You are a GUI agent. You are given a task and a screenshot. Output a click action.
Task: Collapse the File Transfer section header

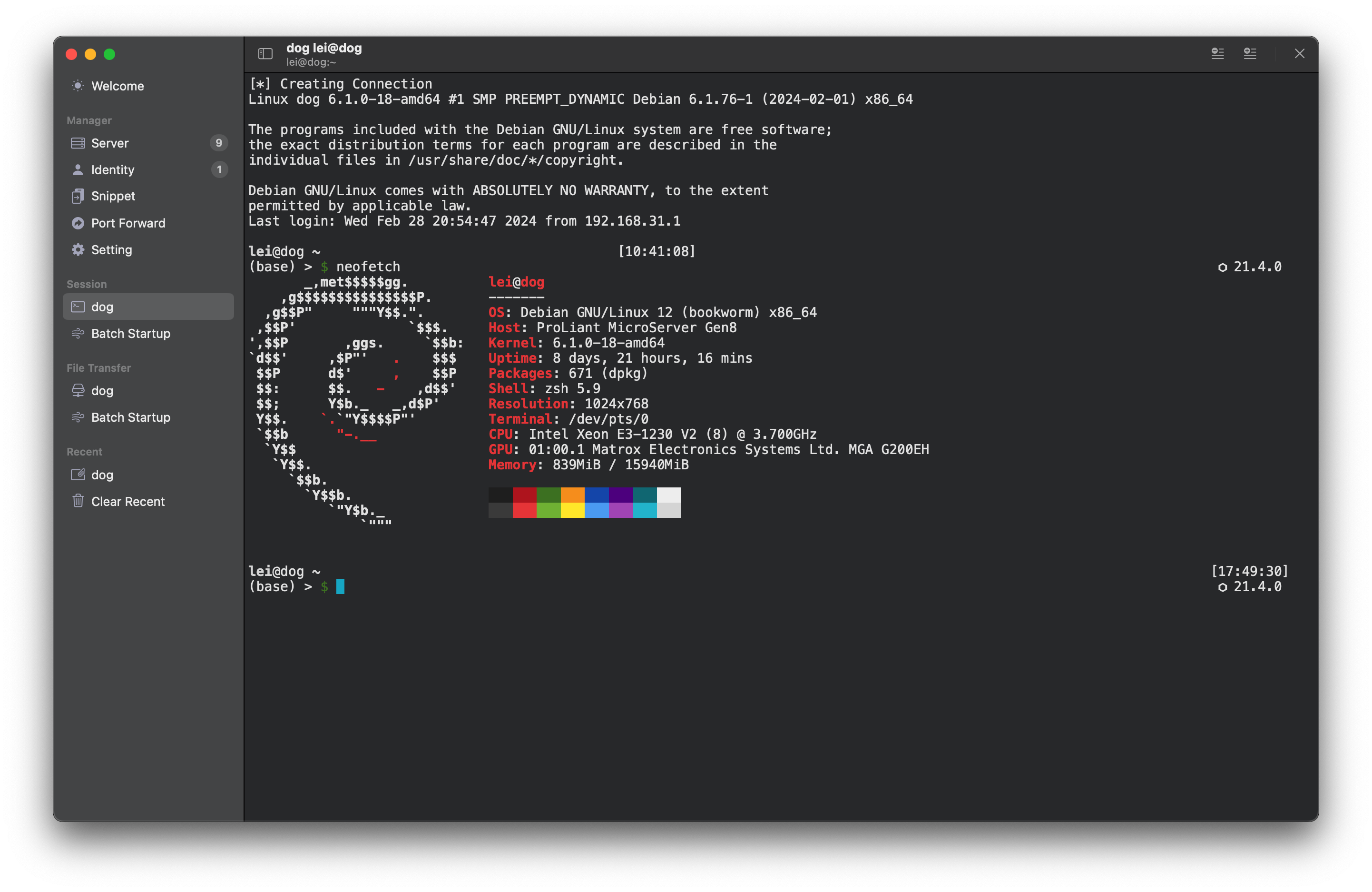98,367
